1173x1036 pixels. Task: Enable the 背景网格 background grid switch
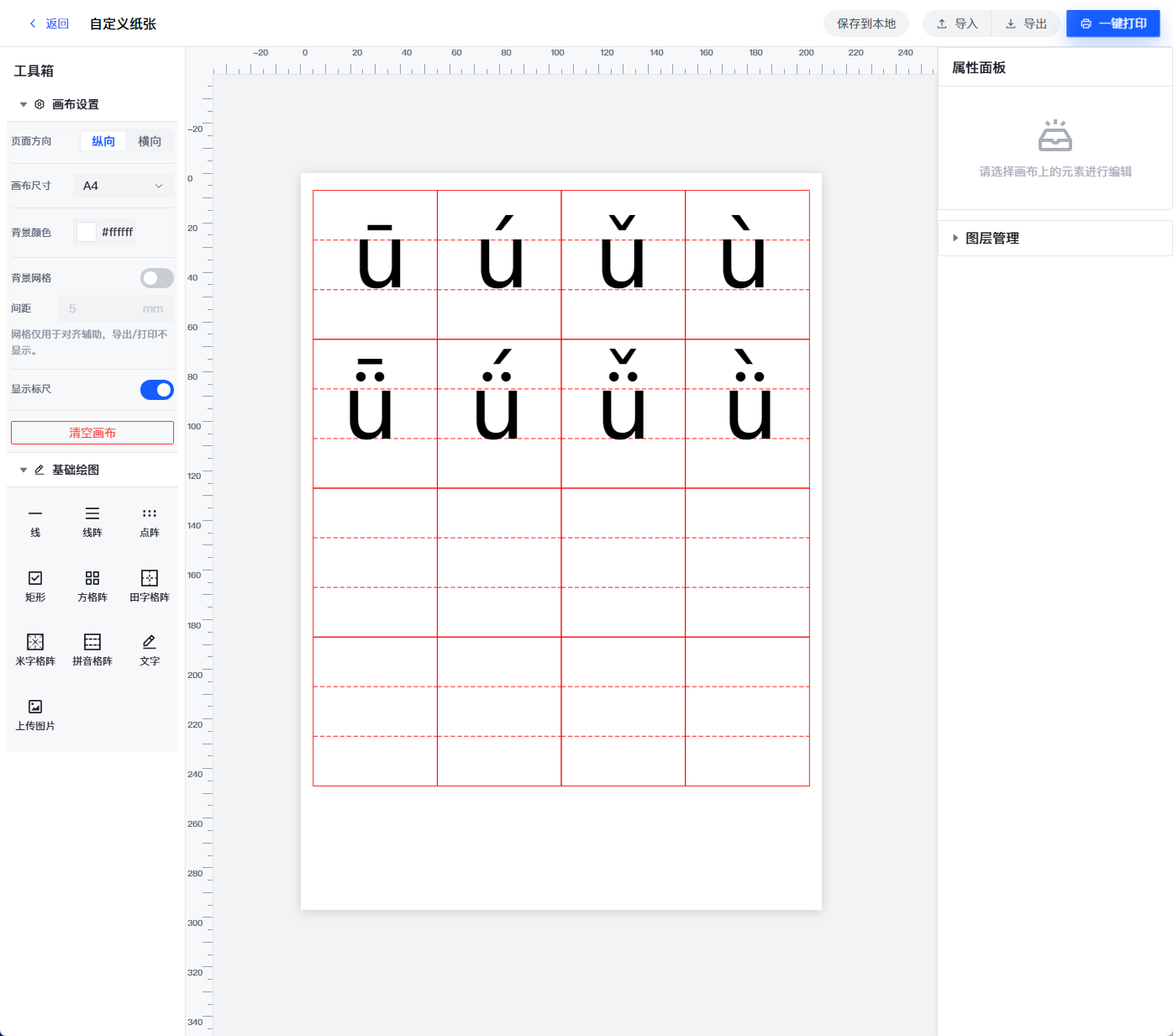point(156,278)
